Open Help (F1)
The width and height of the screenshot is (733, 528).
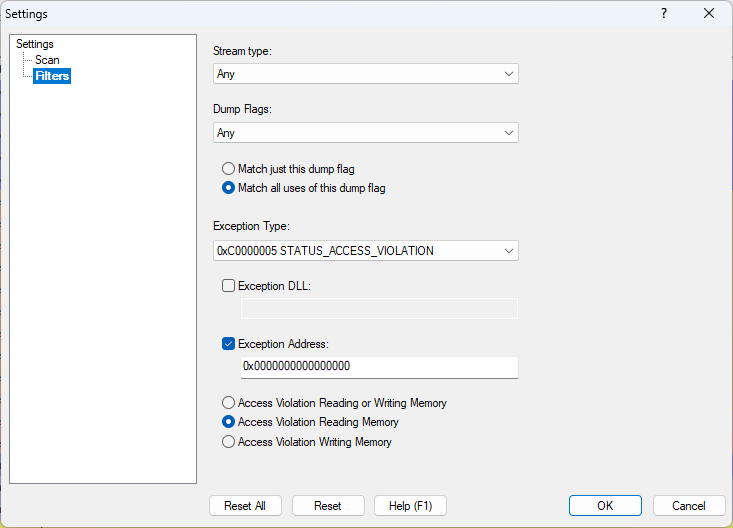410,506
